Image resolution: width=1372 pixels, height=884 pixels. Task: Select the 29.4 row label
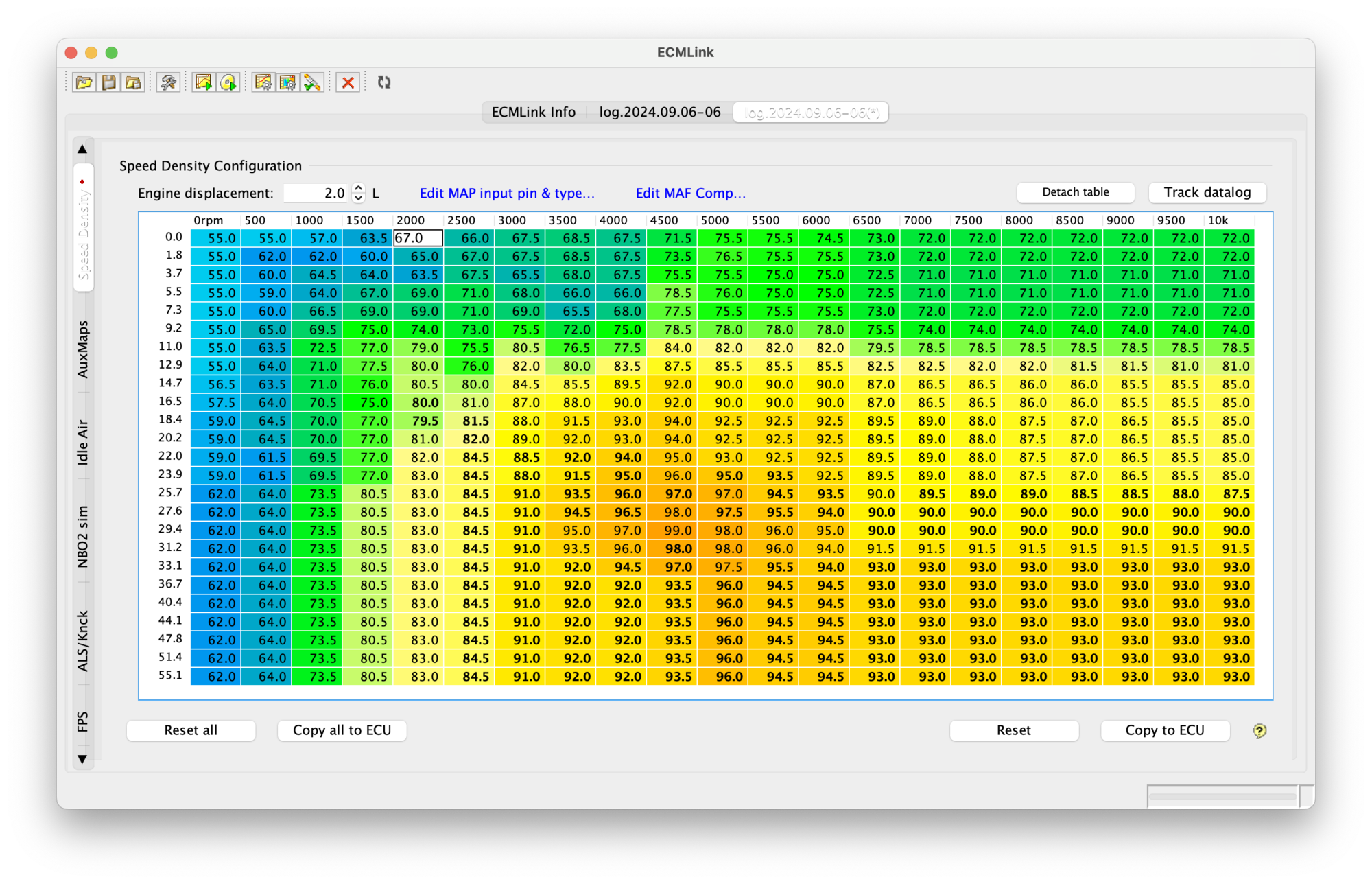[169, 529]
